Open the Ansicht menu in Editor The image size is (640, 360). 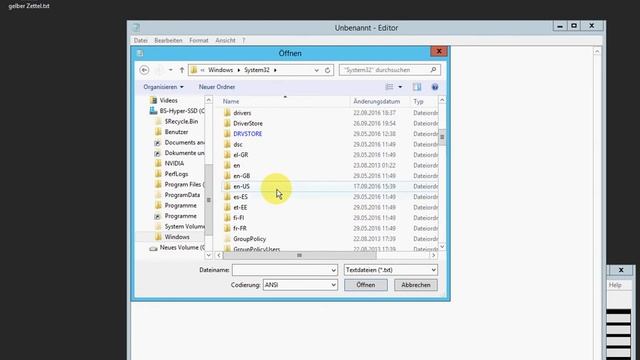(x=225, y=40)
